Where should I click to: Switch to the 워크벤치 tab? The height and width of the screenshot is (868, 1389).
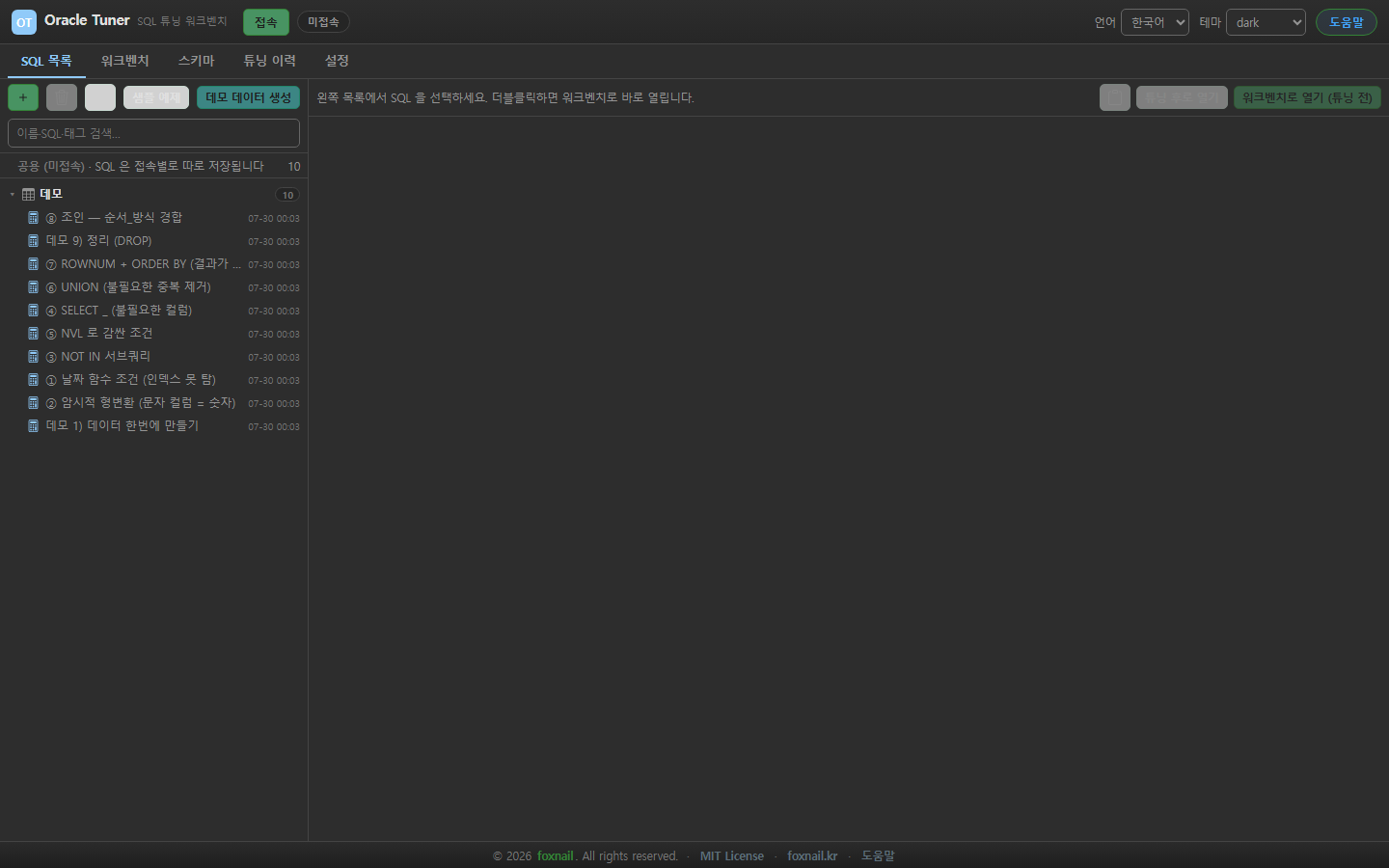coord(125,61)
